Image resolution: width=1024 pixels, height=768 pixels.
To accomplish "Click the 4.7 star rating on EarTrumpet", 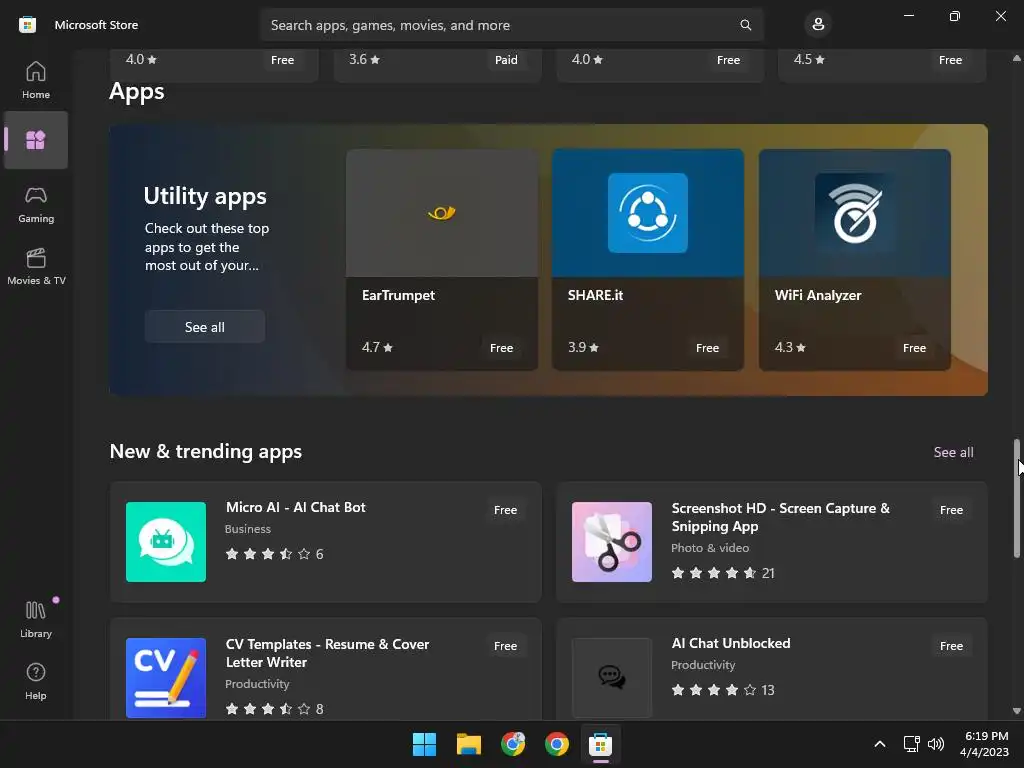I will coord(377,347).
